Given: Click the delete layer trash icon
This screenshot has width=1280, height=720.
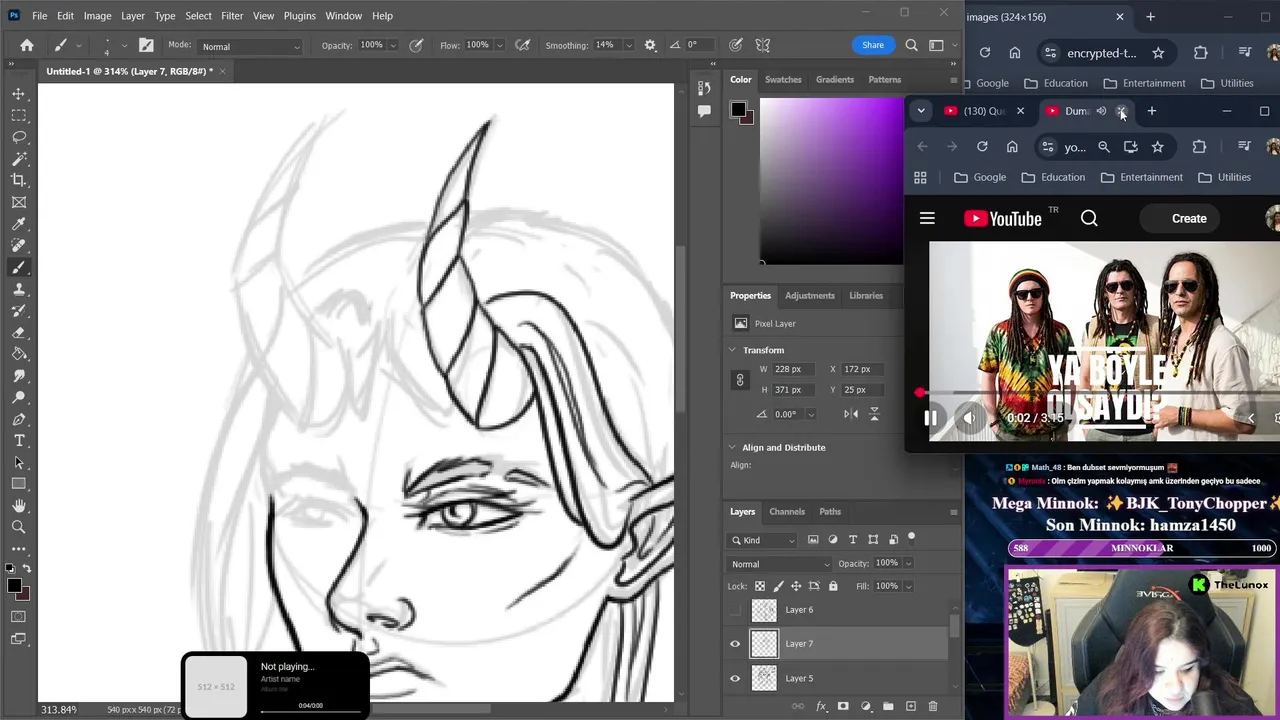Looking at the screenshot, I should point(933,706).
